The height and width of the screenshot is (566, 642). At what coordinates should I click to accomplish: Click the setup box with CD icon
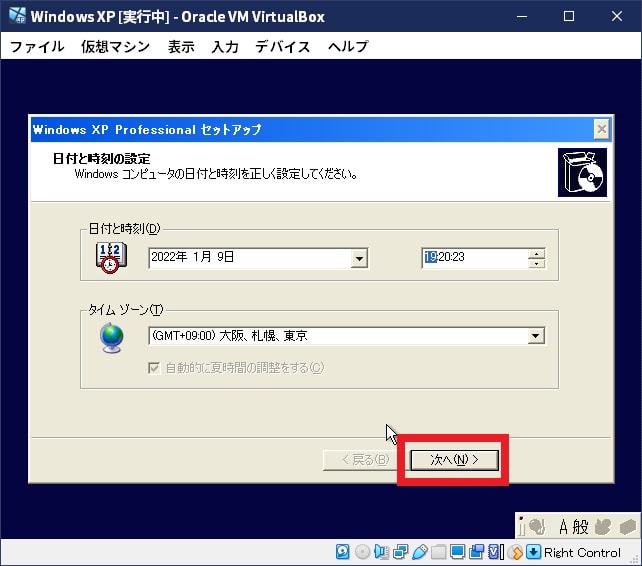click(x=582, y=172)
